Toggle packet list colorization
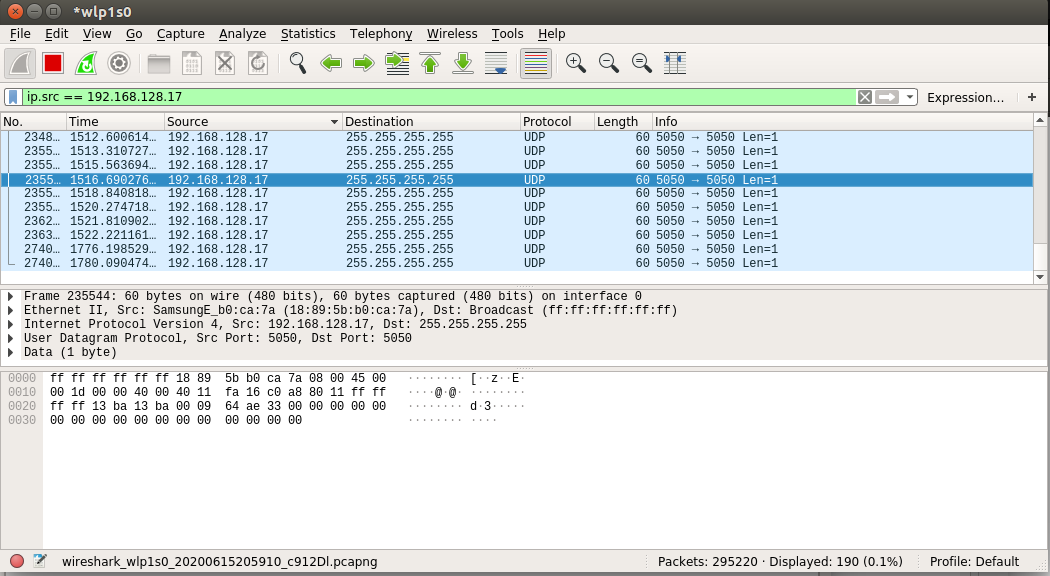 click(x=535, y=63)
